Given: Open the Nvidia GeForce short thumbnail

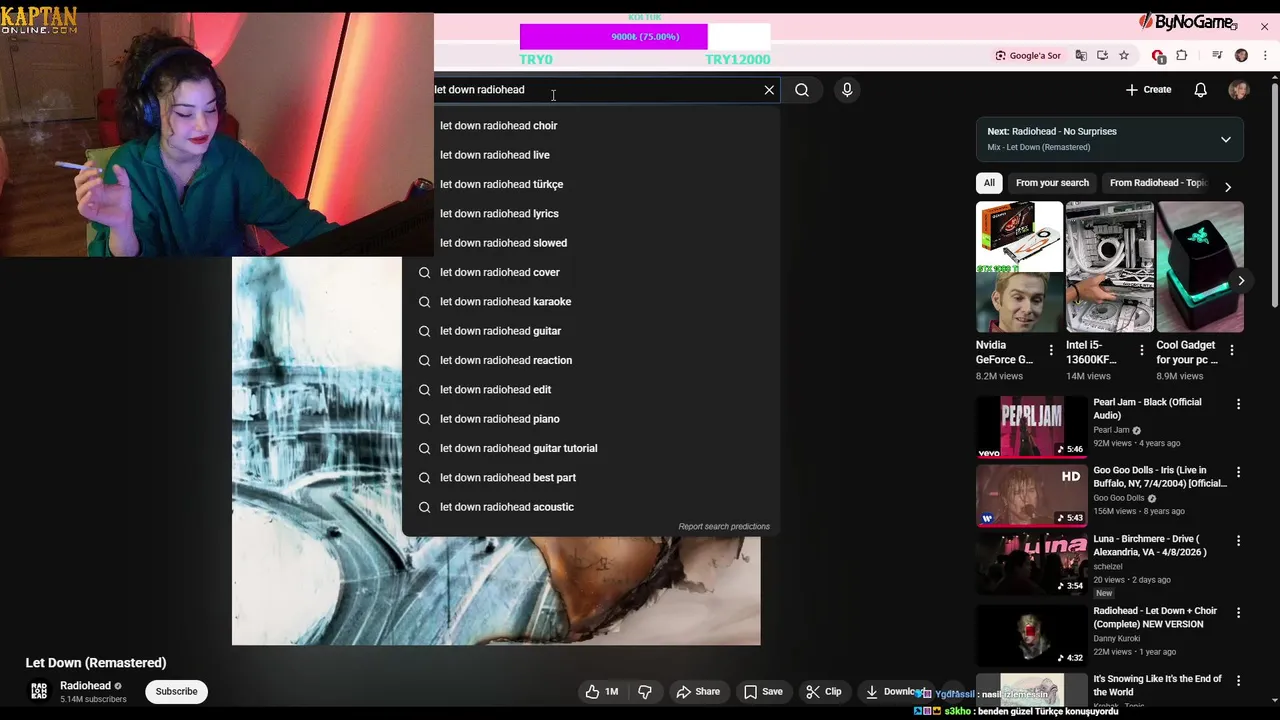Looking at the screenshot, I should tap(1019, 267).
